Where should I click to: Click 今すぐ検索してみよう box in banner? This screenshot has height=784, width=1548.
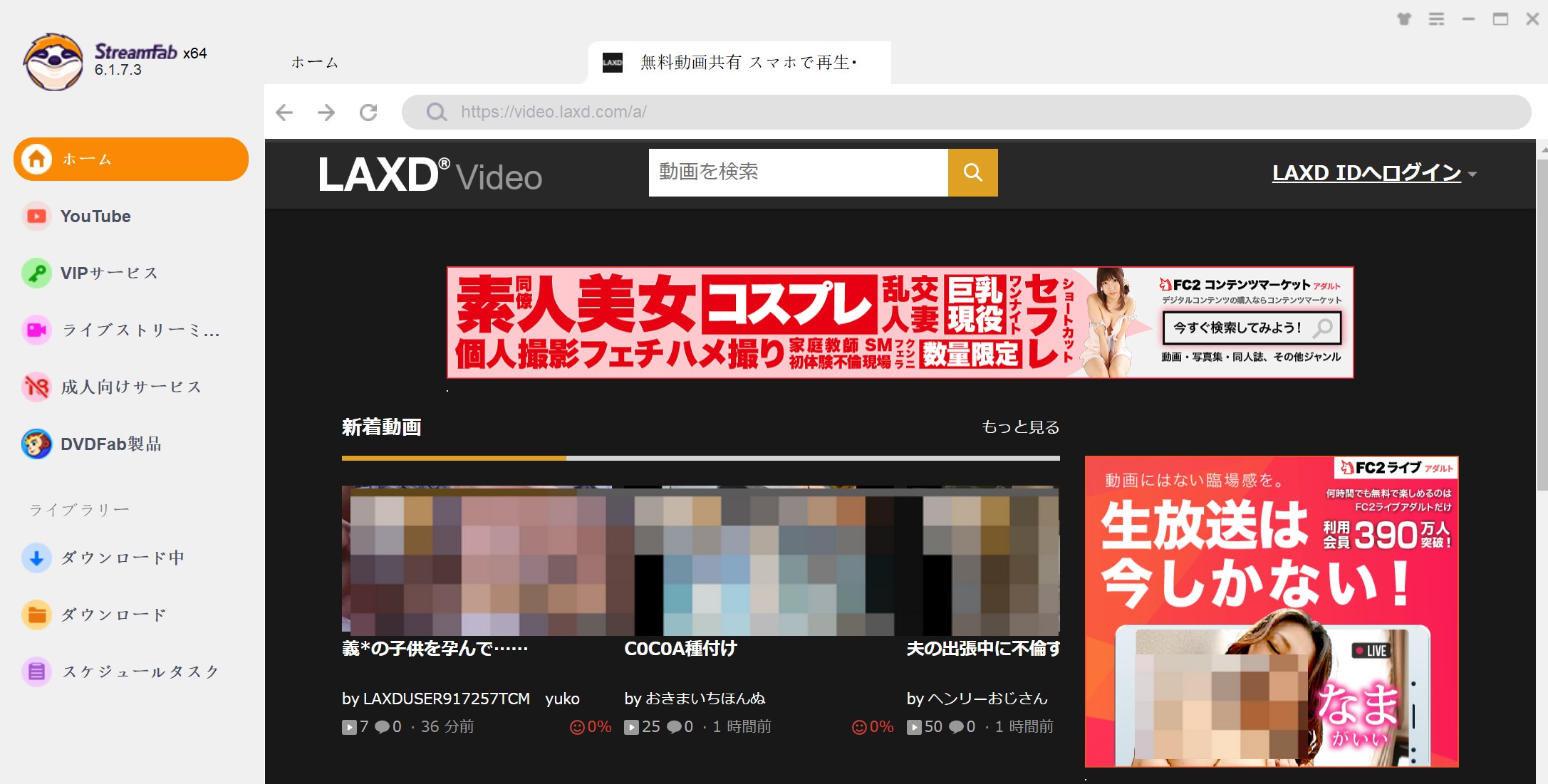coord(1252,328)
